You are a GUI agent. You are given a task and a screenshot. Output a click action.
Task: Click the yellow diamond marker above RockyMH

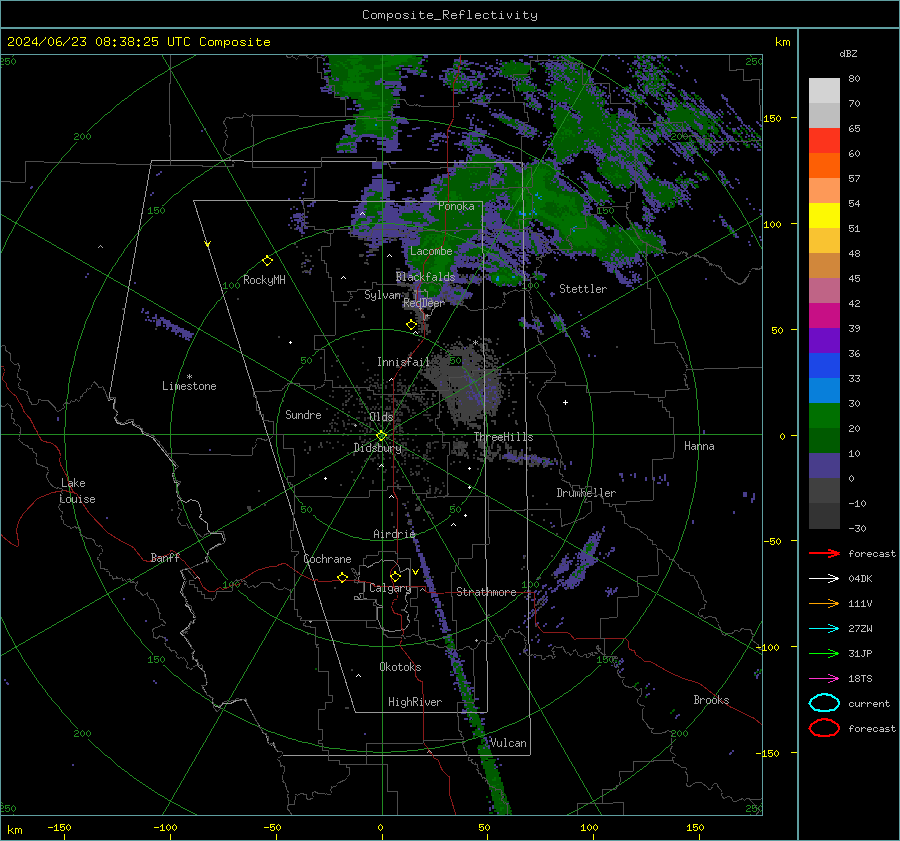pos(267,261)
